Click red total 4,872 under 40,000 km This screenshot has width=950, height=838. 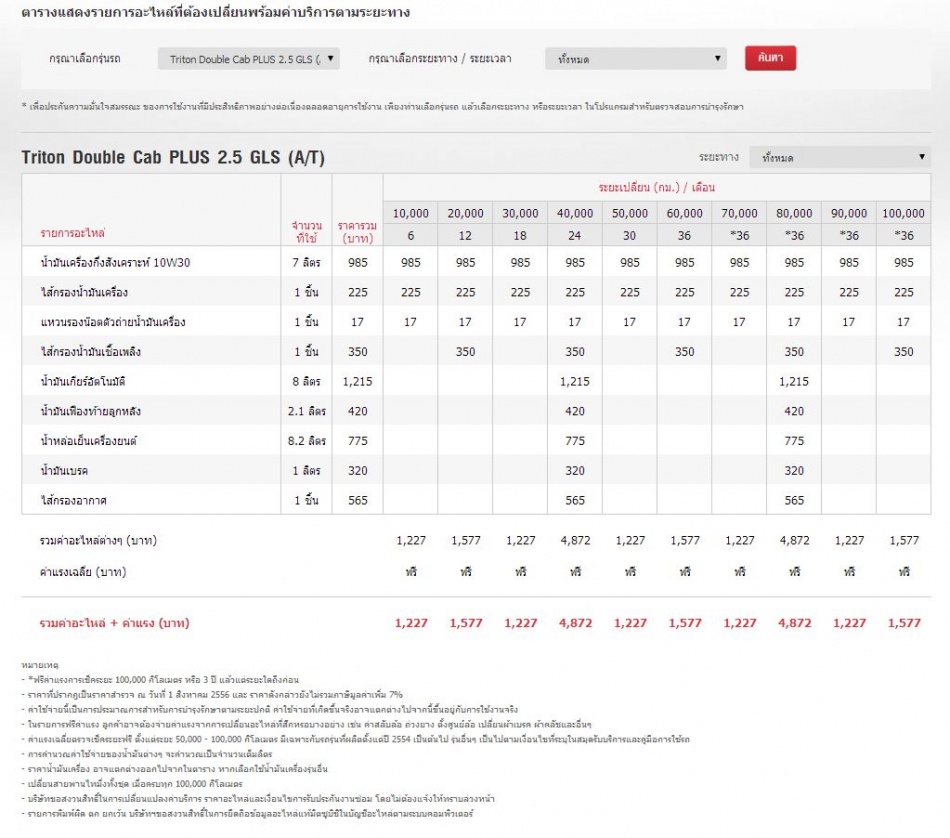(x=575, y=623)
